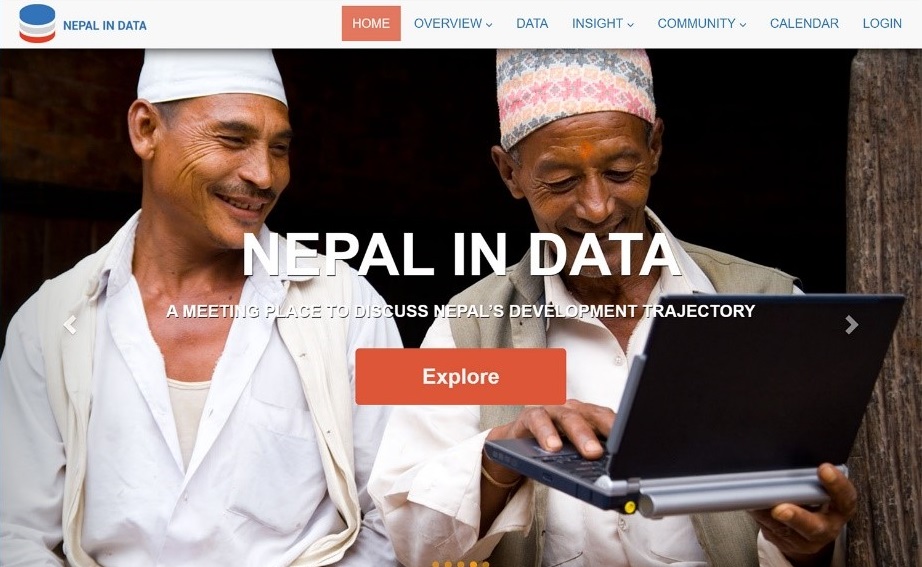Select the first carousel indicator dot
Screen dimensions: 922x567
pos(436,564)
